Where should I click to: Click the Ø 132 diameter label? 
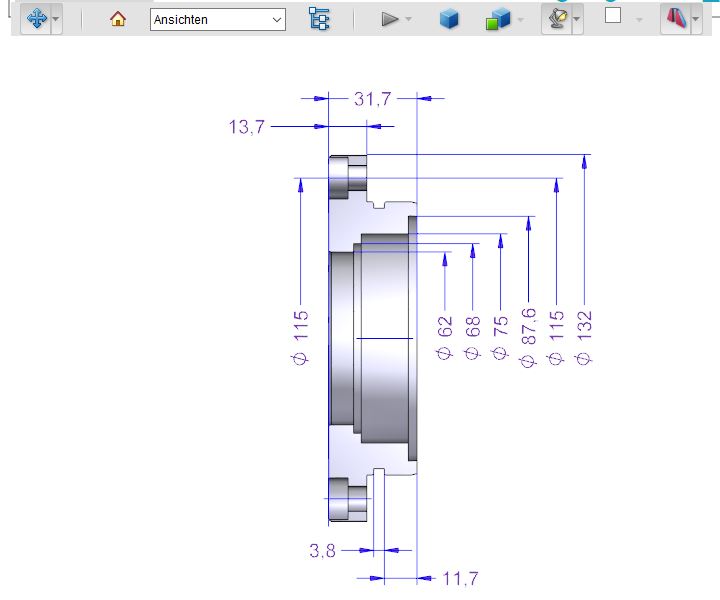pyautogui.click(x=584, y=337)
